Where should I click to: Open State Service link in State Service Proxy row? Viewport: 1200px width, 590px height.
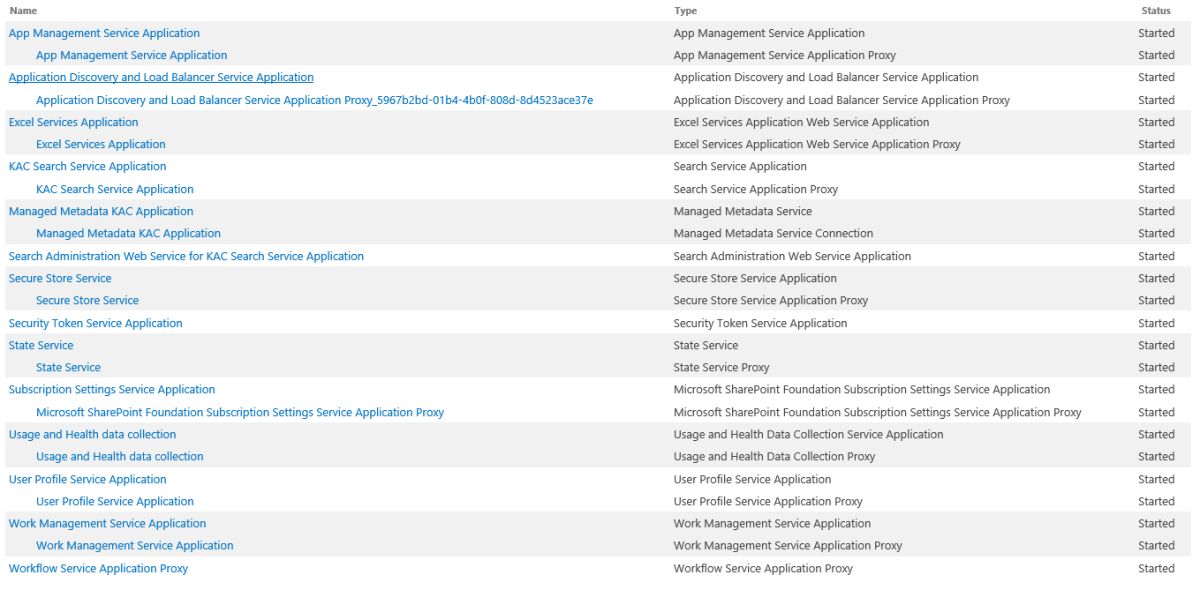68,367
